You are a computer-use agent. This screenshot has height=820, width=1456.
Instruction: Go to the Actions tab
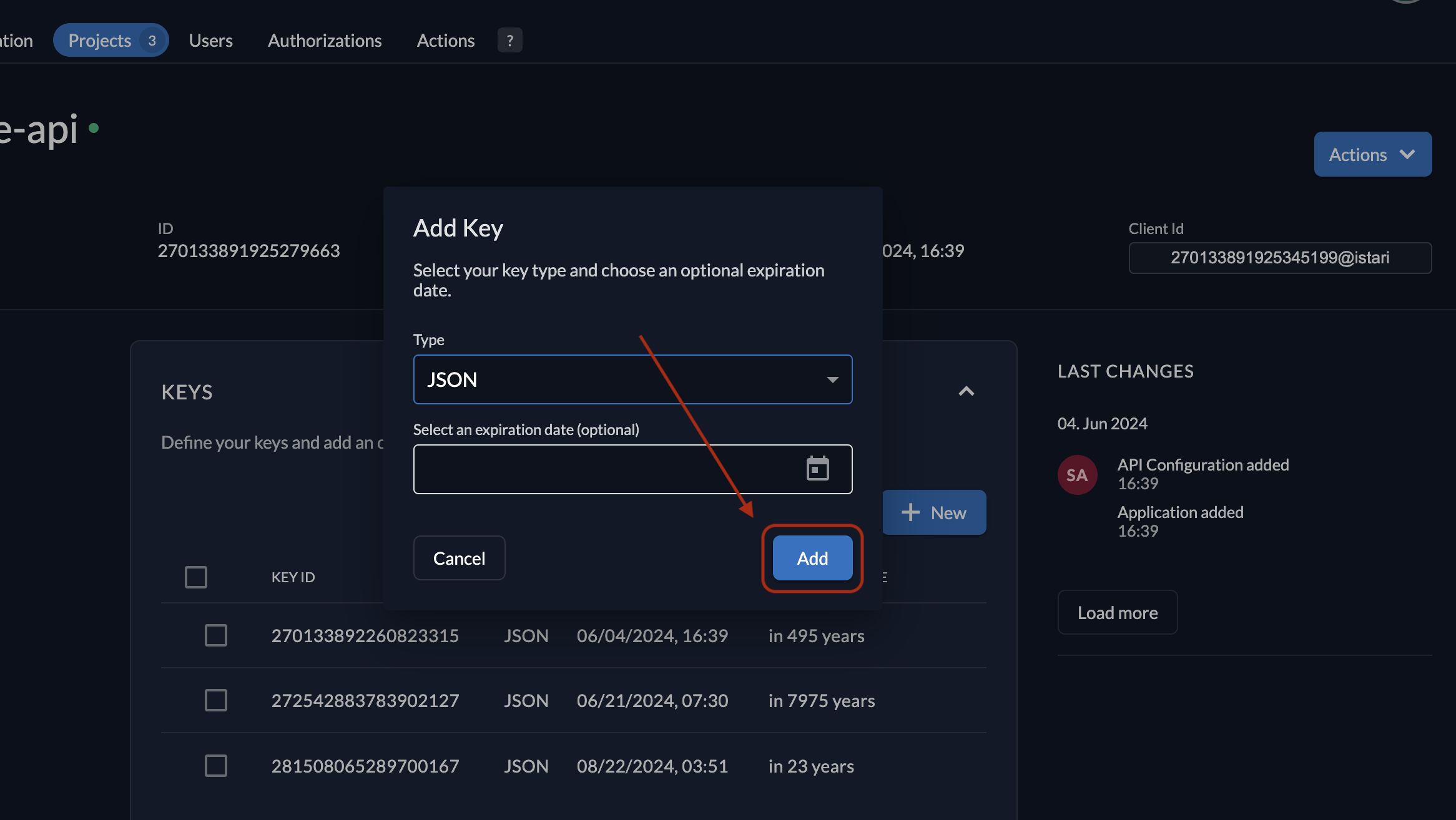[445, 41]
